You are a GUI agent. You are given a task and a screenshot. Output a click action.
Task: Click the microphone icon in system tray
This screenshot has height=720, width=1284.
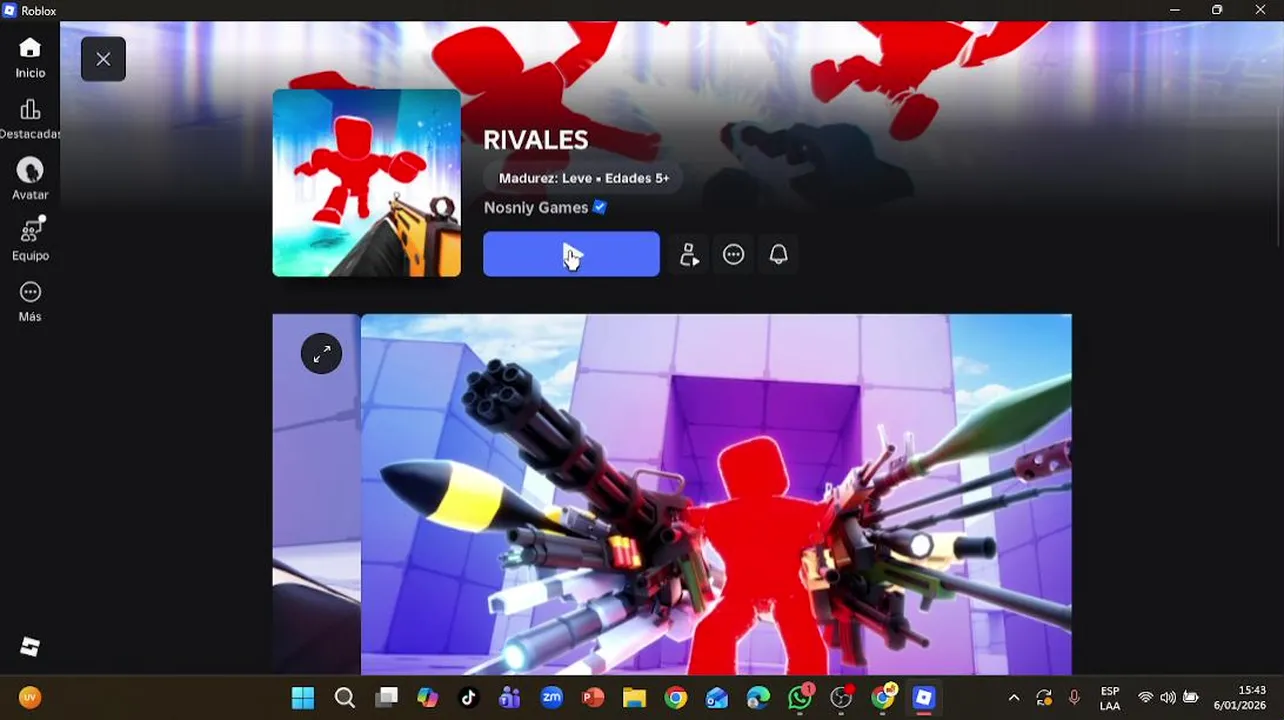(1074, 698)
